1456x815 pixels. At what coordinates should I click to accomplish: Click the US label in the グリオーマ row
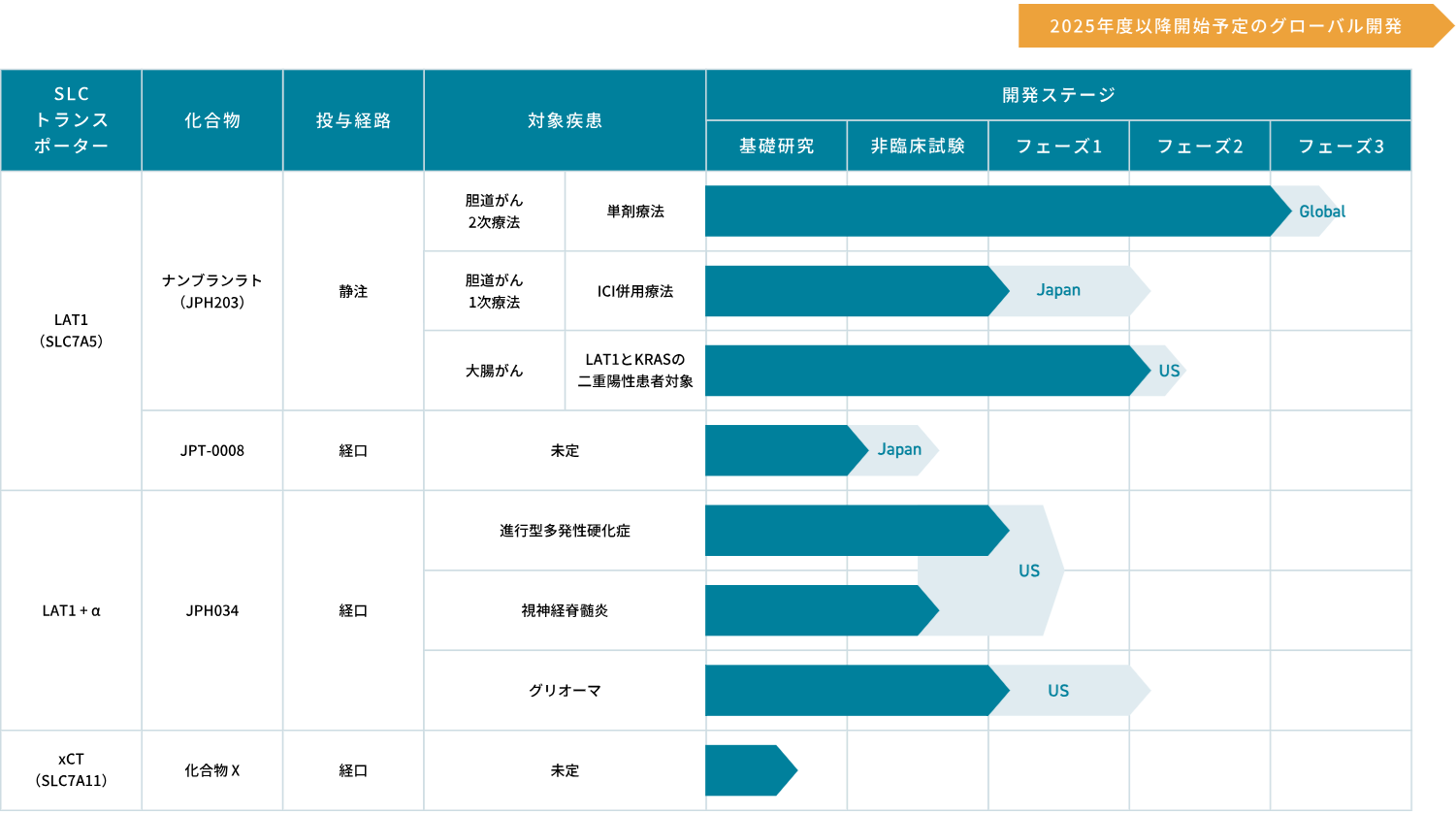tap(1058, 691)
